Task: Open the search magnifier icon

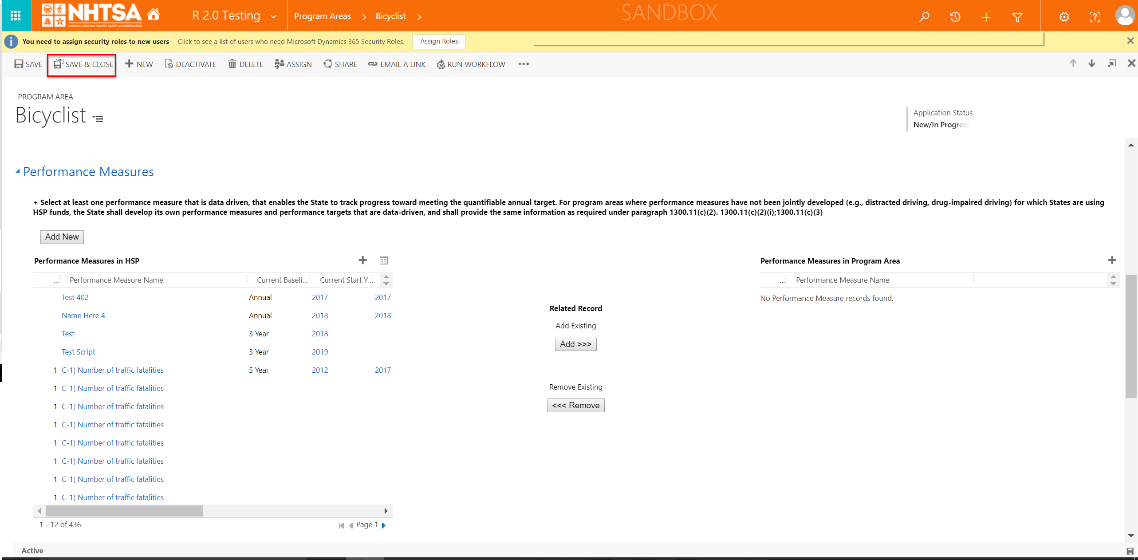Action: tap(924, 17)
